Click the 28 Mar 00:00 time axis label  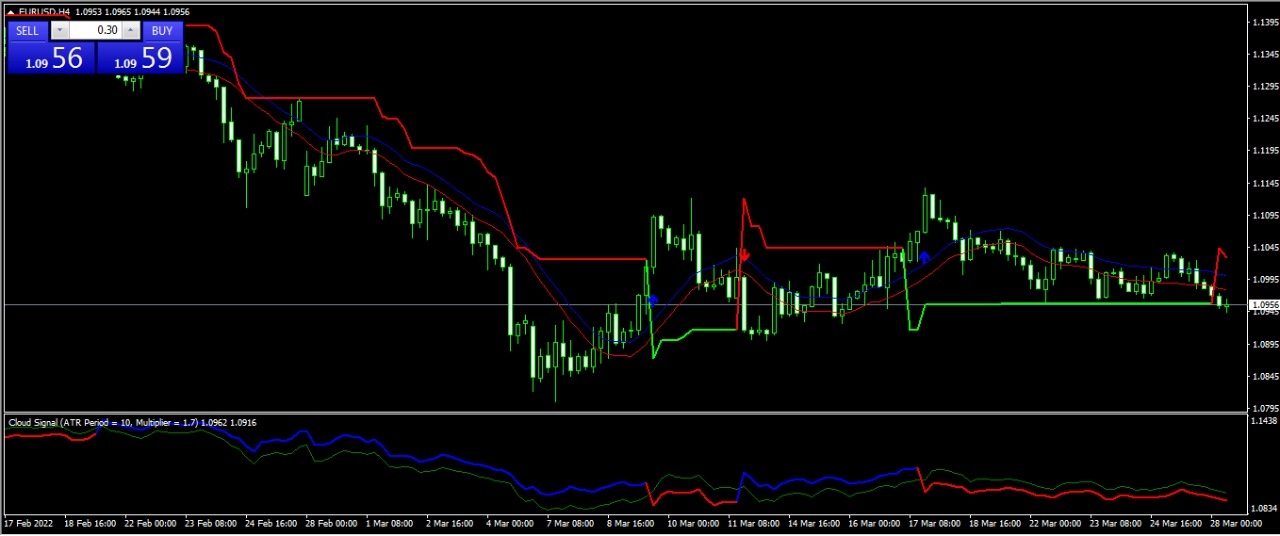coord(1233,524)
